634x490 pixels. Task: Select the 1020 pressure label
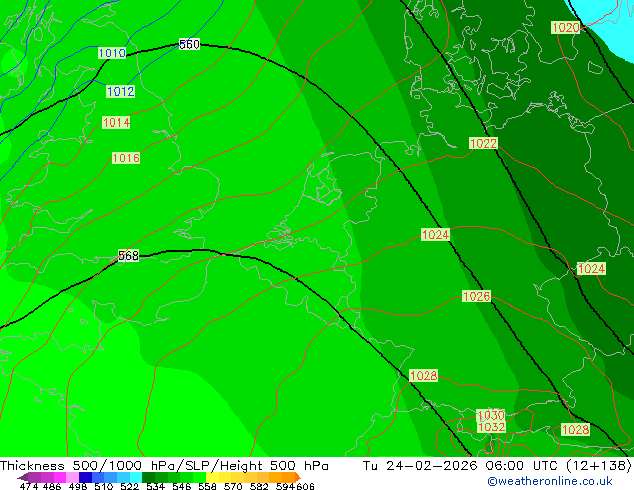tap(565, 28)
